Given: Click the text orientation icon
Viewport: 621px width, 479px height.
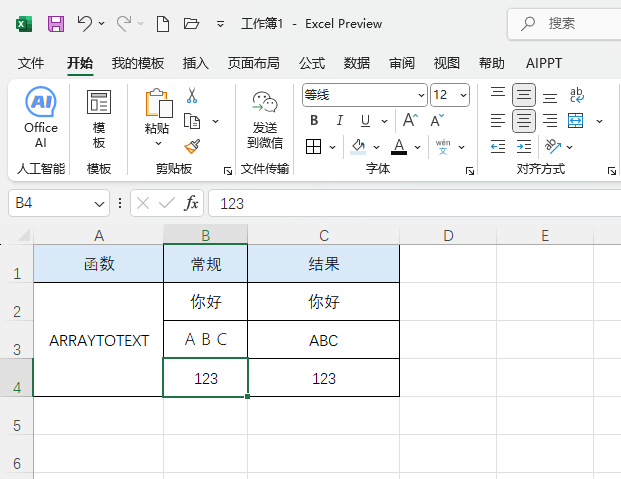Looking at the screenshot, I should coord(552,147).
